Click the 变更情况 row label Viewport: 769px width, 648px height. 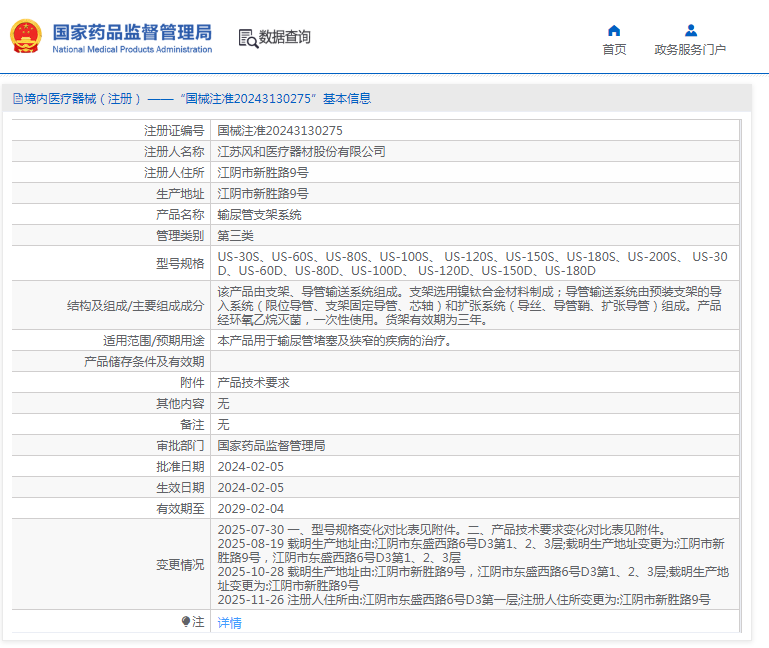point(180,565)
